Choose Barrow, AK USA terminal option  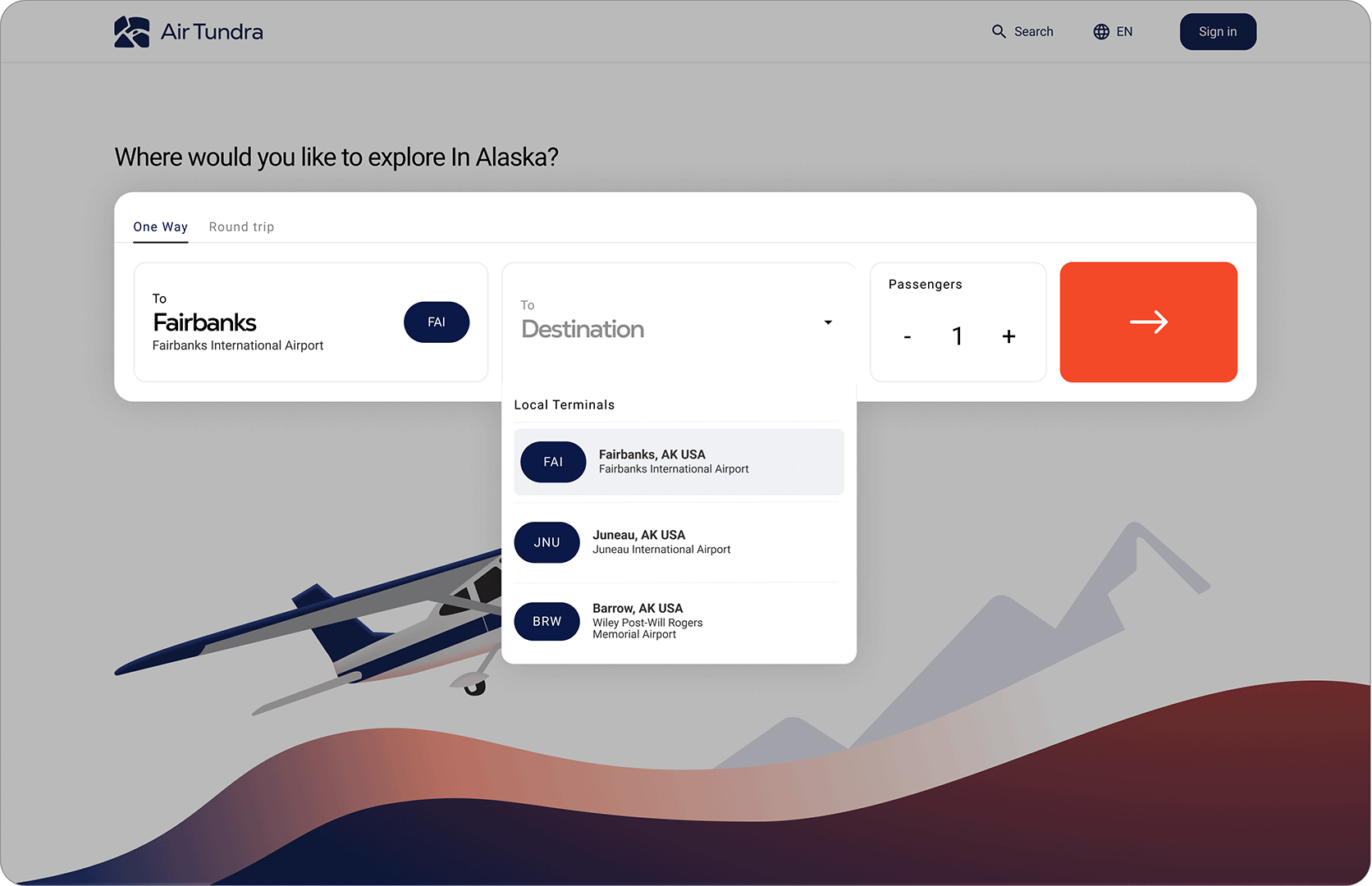point(679,621)
